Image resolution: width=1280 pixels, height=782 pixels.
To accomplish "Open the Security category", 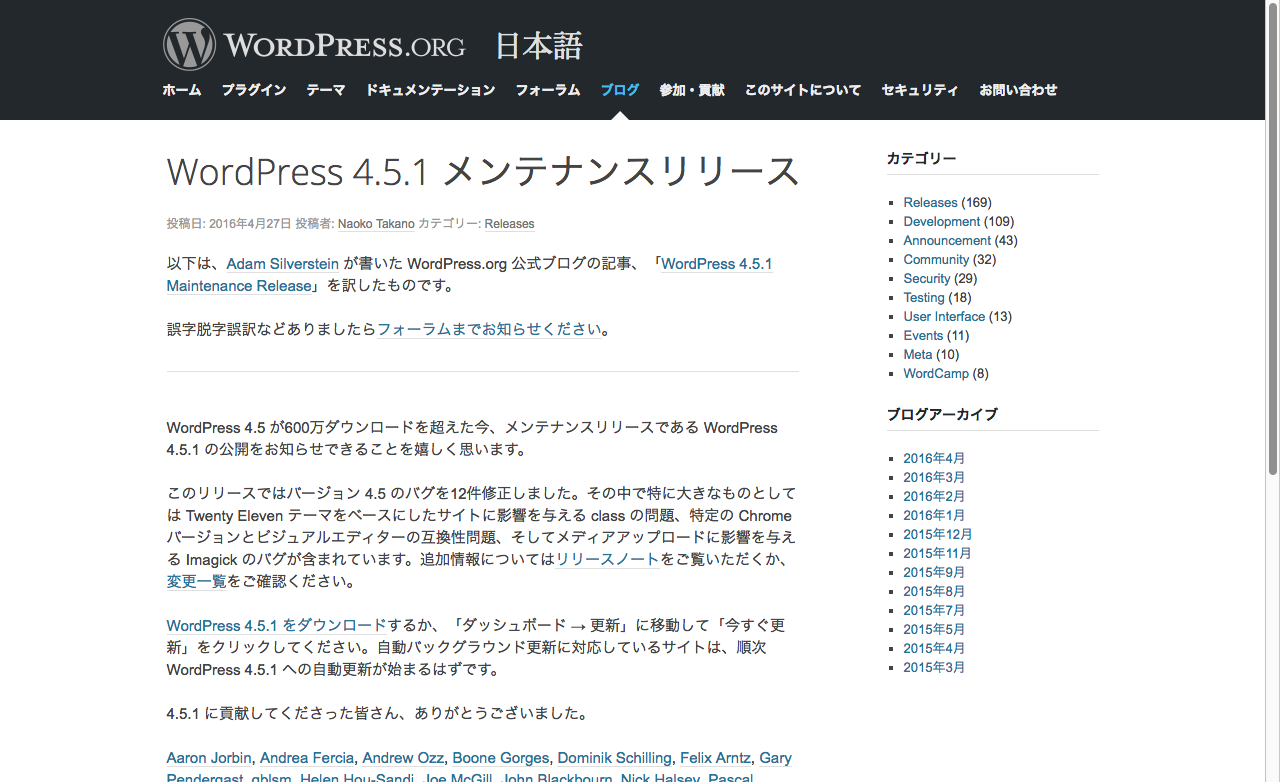I will tap(927, 278).
